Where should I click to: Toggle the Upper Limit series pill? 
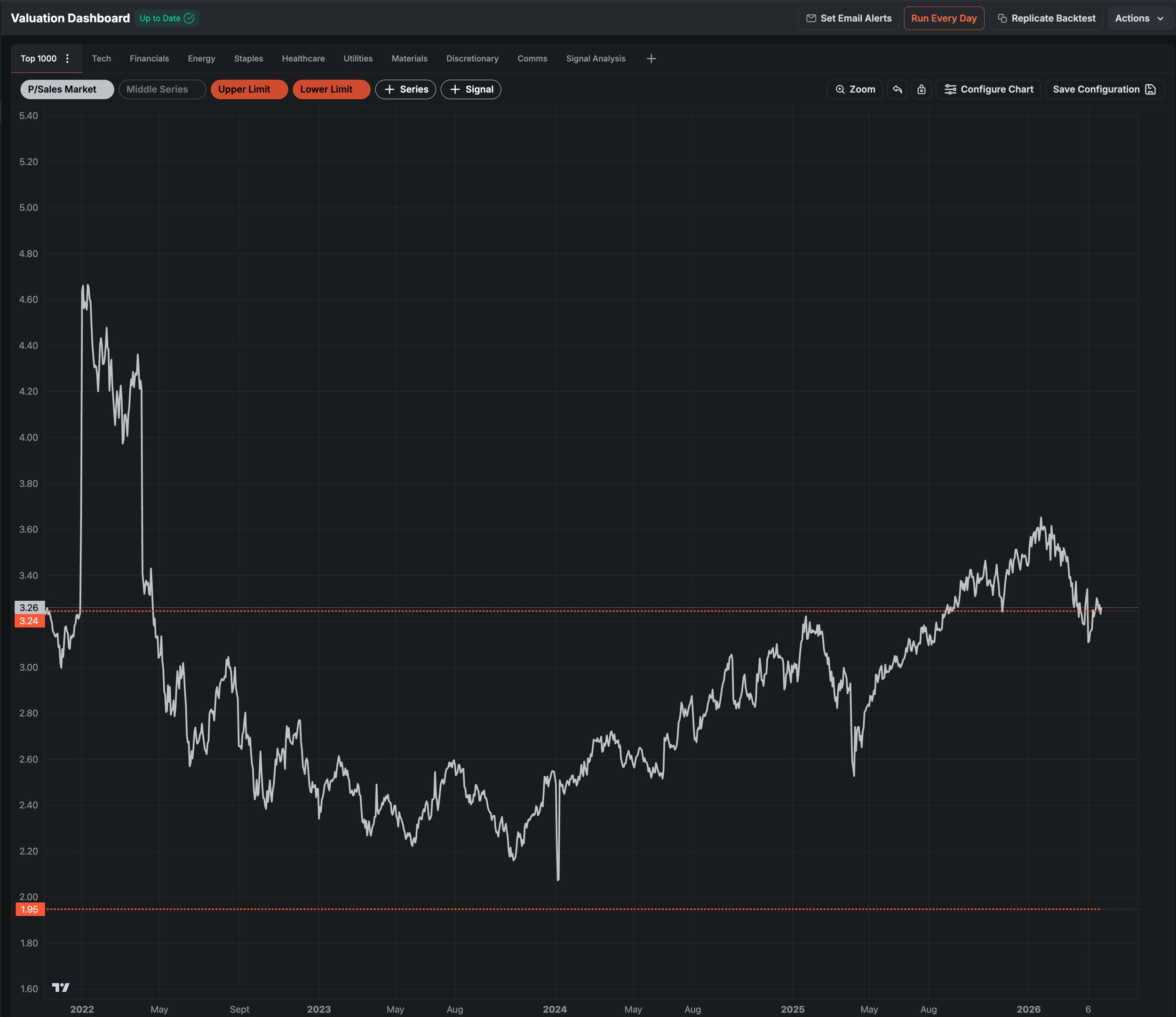tap(248, 89)
